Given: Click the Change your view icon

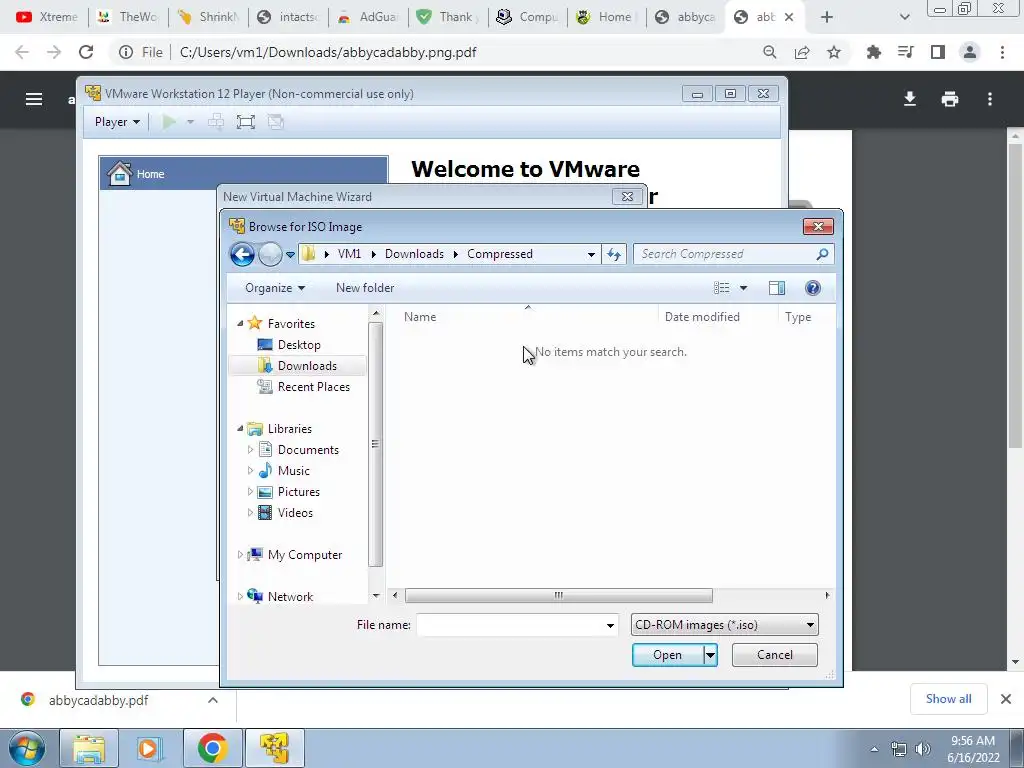Looking at the screenshot, I should tap(722, 288).
